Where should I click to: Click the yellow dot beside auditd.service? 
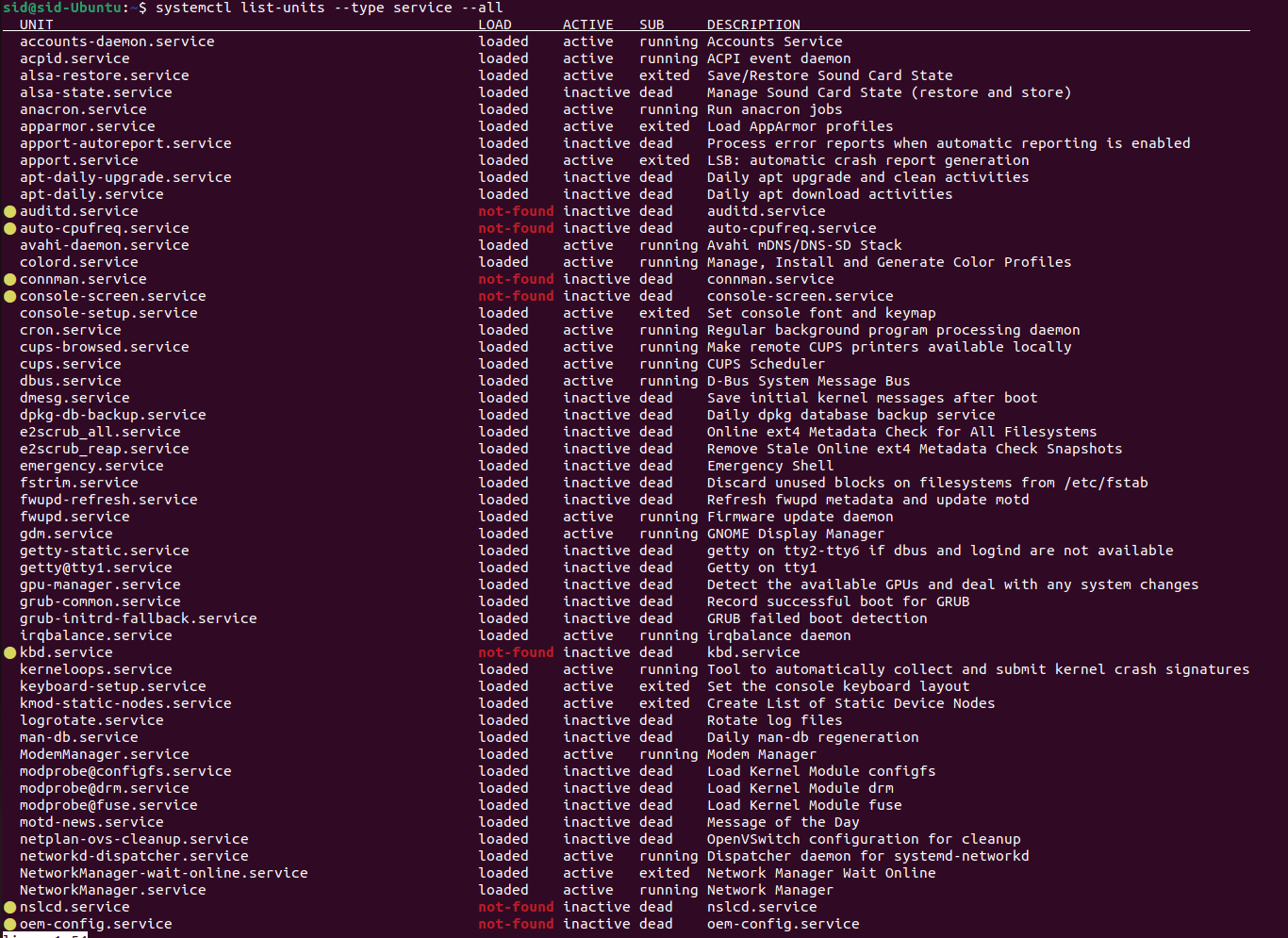coord(10,211)
